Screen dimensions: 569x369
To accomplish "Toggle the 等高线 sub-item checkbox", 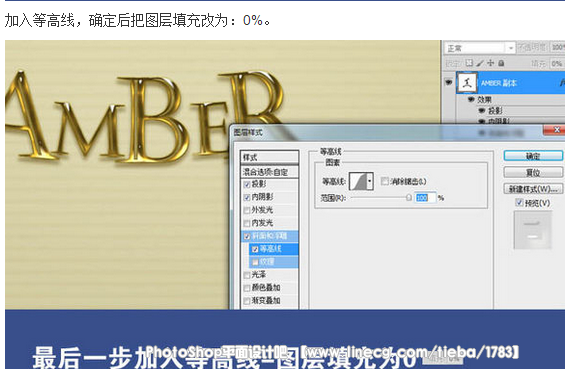I will pyautogui.click(x=255, y=249).
